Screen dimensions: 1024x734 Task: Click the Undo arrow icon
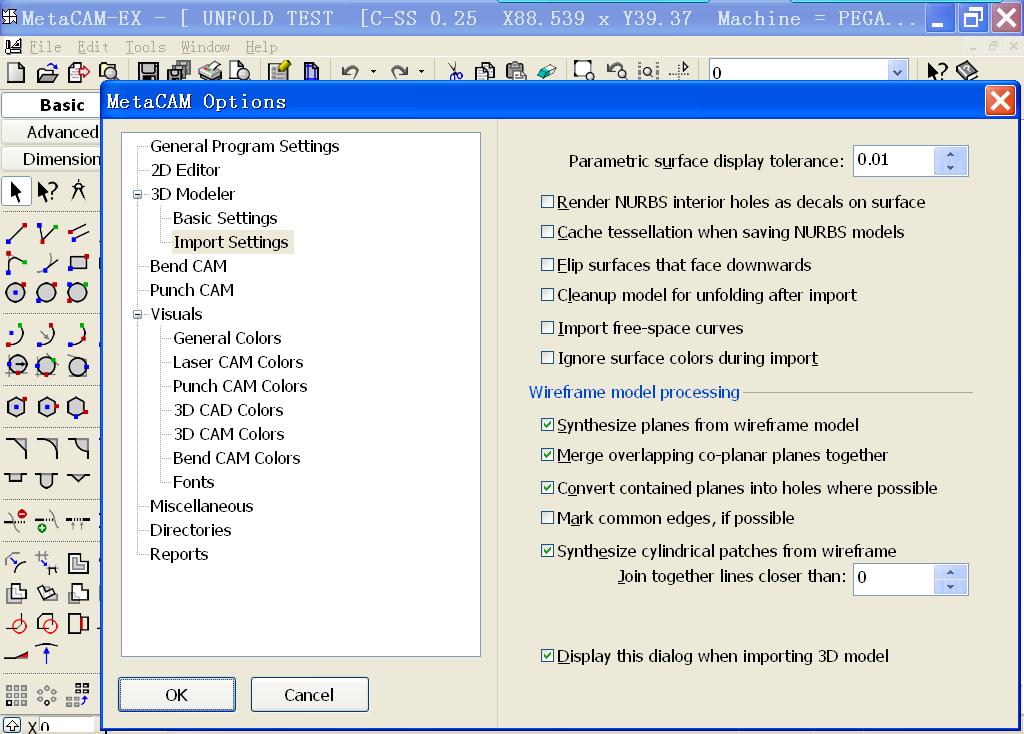coord(351,71)
